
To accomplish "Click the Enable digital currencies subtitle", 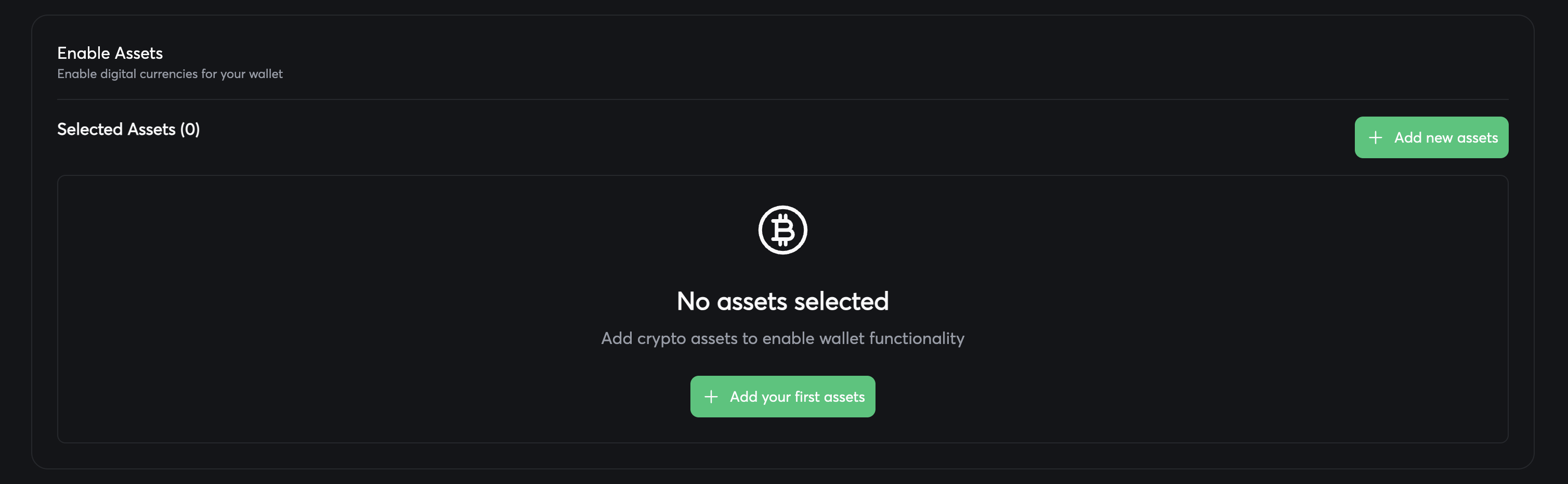I will (x=169, y=74).
